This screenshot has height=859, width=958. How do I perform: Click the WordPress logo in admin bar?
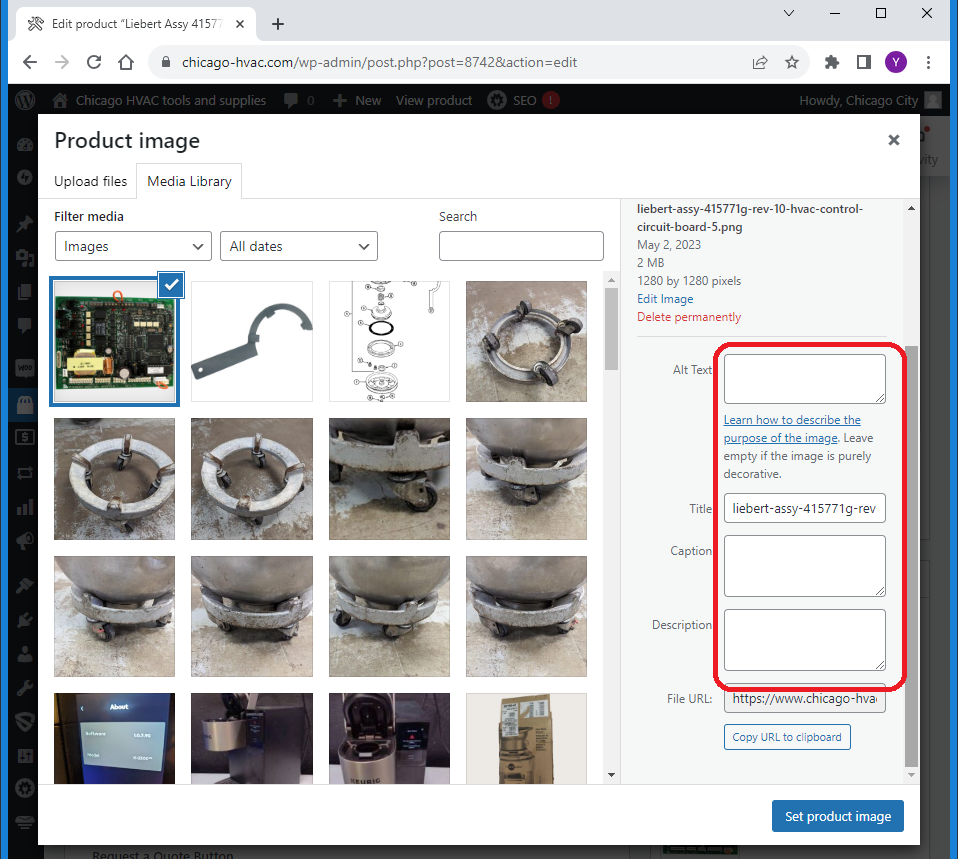tap(25, 100)
